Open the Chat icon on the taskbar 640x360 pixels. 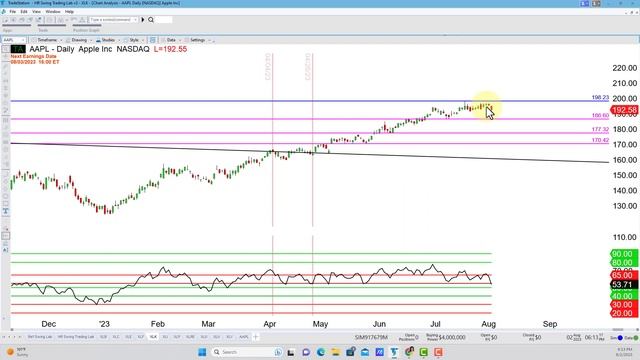tap(306, 352)
